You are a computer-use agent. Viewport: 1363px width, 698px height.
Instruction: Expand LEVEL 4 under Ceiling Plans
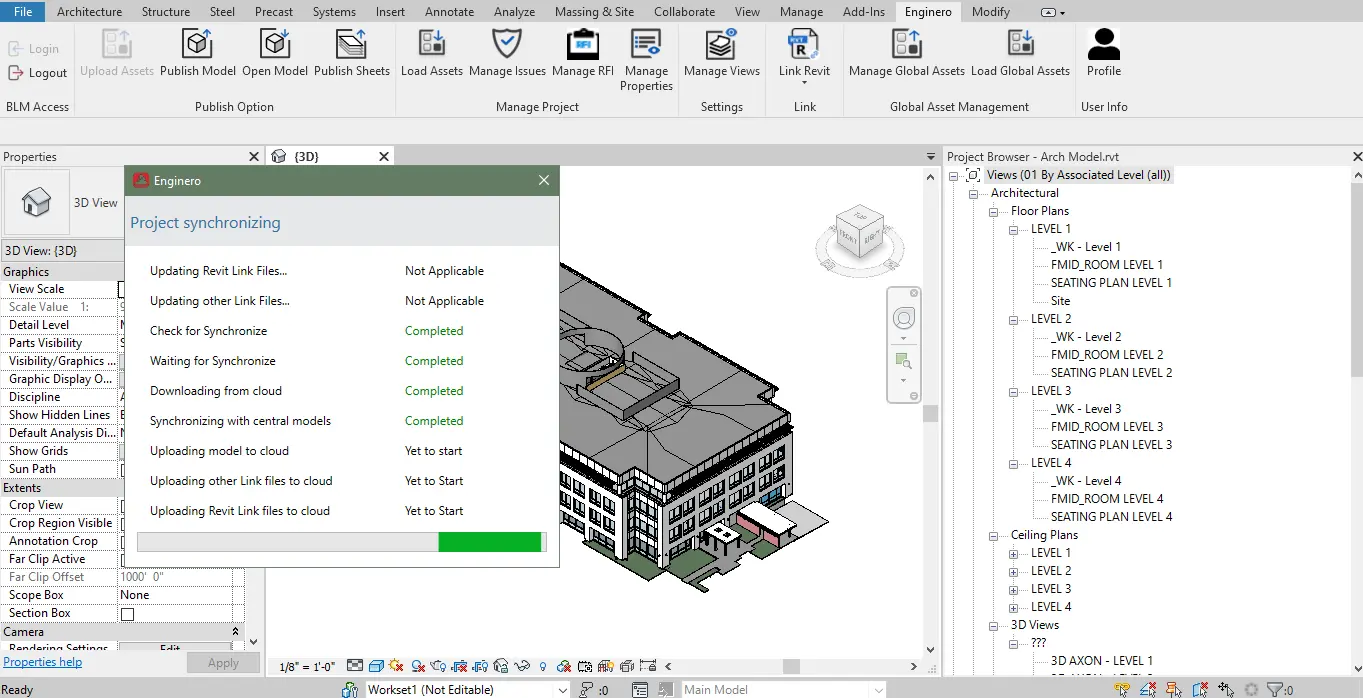coord(1013,608)
